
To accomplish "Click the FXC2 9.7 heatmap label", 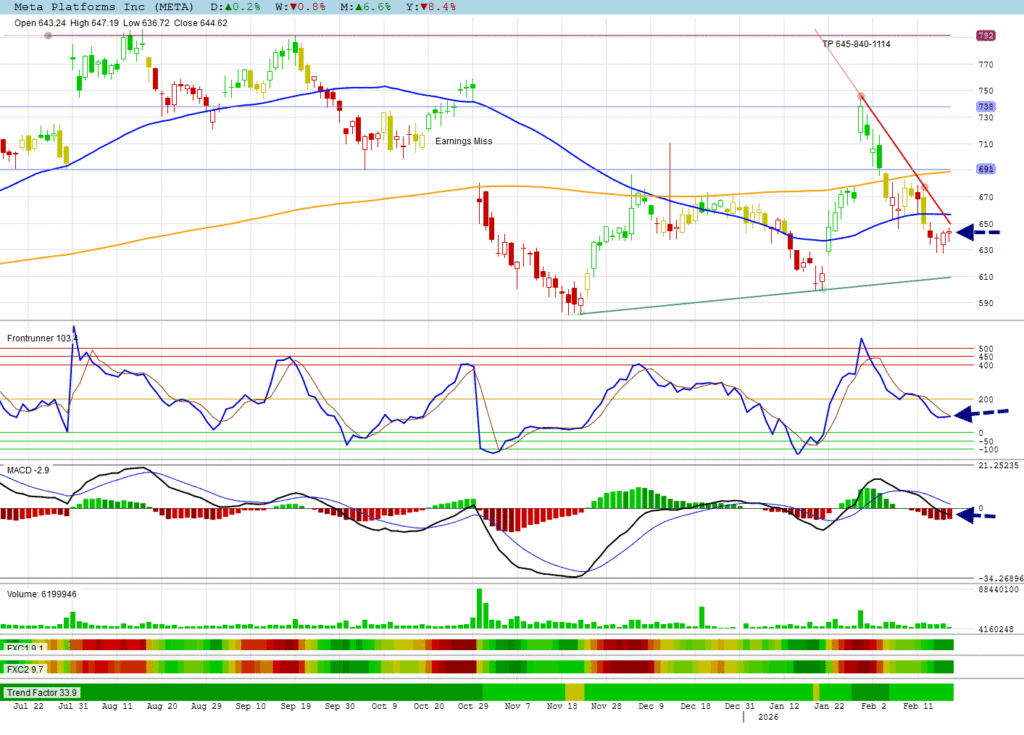I will tap(25, 668).
